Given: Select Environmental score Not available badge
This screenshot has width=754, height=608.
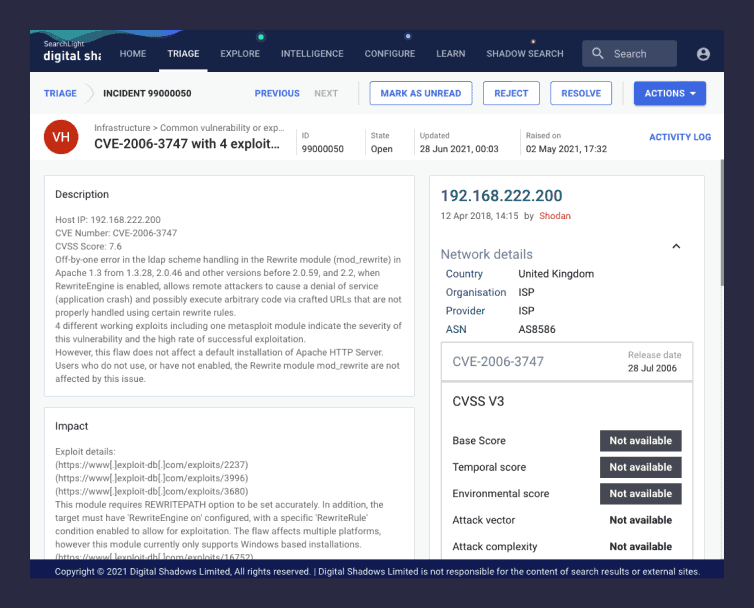Looking at the screenshot, I should coord(641,494).
